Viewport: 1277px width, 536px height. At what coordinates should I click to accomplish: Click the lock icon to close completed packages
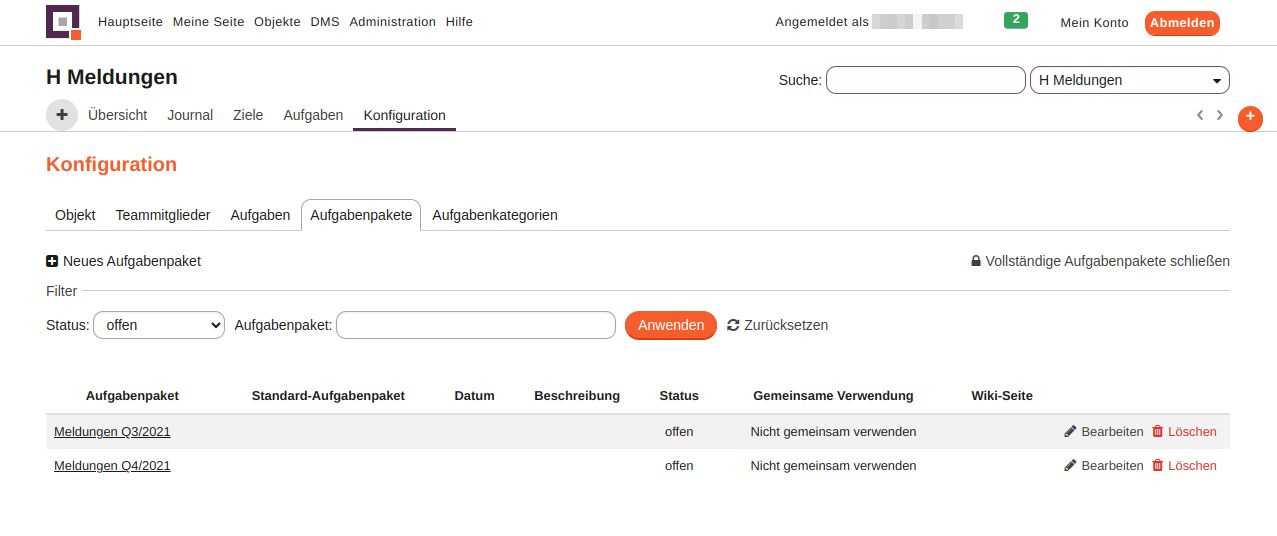(976, 261)
